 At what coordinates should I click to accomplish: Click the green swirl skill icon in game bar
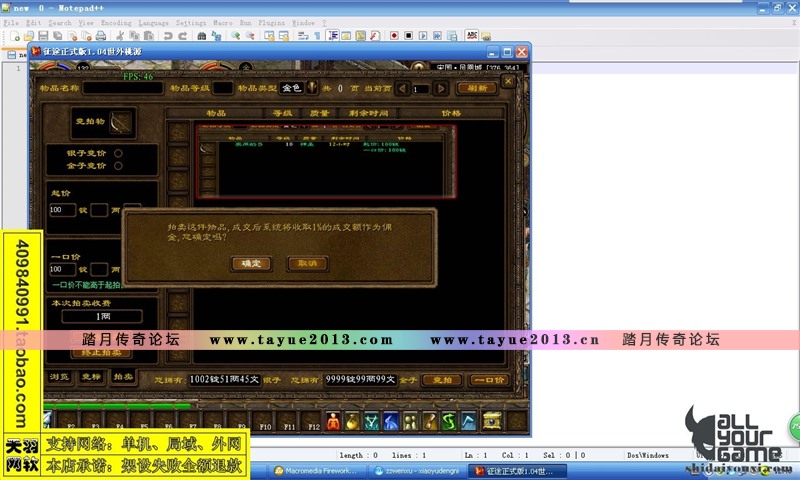coord(449,421)
